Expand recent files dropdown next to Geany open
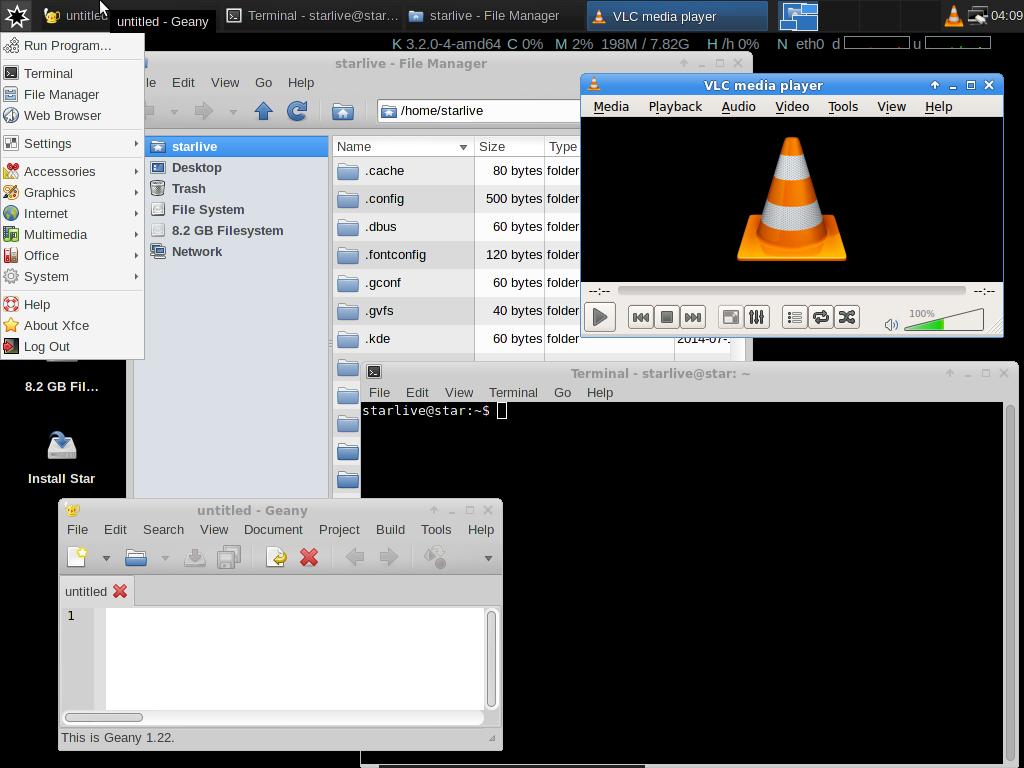The width and height of the screenshot is (1024, 768). tap(165, 558)
